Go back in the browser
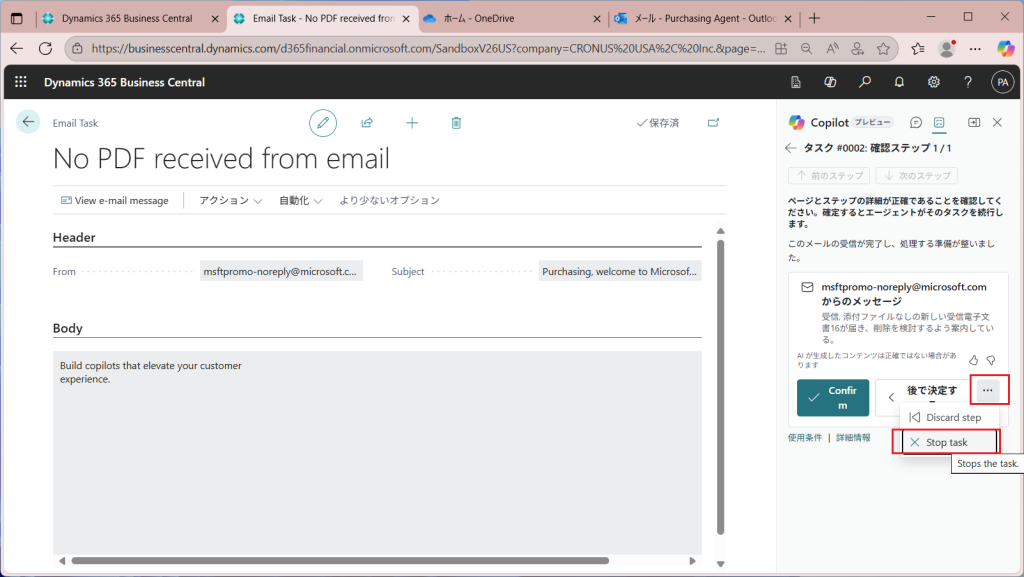 (x=16, y=48)
